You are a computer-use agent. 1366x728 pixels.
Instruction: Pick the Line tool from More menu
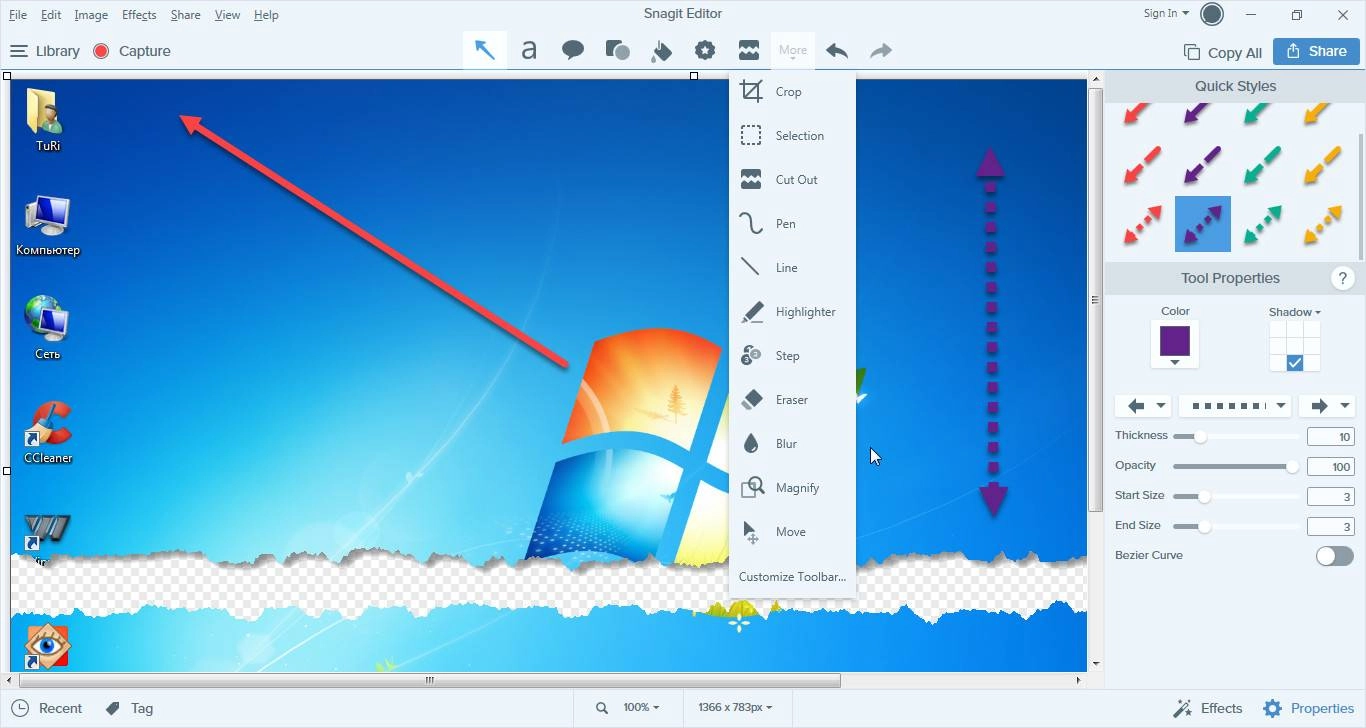point(792,267)
